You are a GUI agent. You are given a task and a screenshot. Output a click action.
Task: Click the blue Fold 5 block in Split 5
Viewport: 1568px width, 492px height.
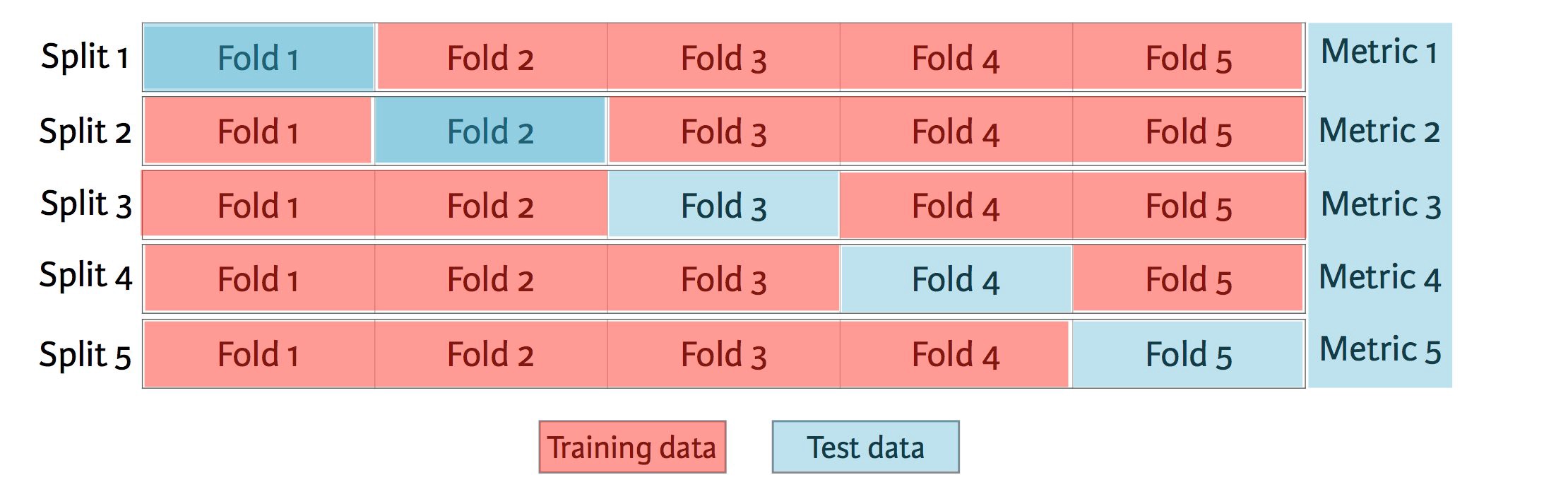[x=1188, y=353]
